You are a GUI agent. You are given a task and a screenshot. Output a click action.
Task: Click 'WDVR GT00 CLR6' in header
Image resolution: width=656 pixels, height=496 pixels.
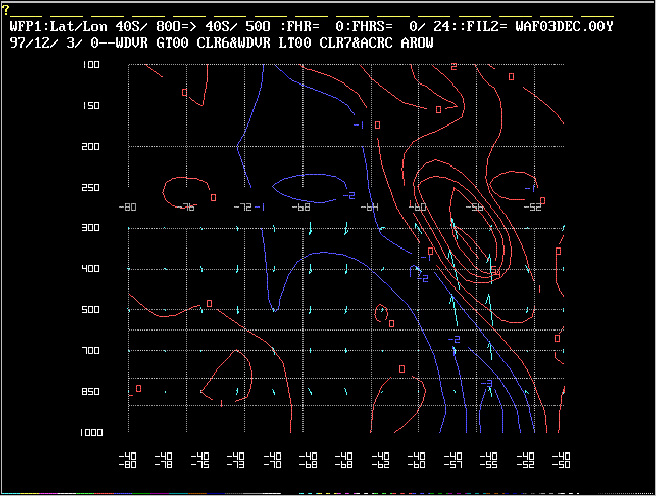pos(169,43)
